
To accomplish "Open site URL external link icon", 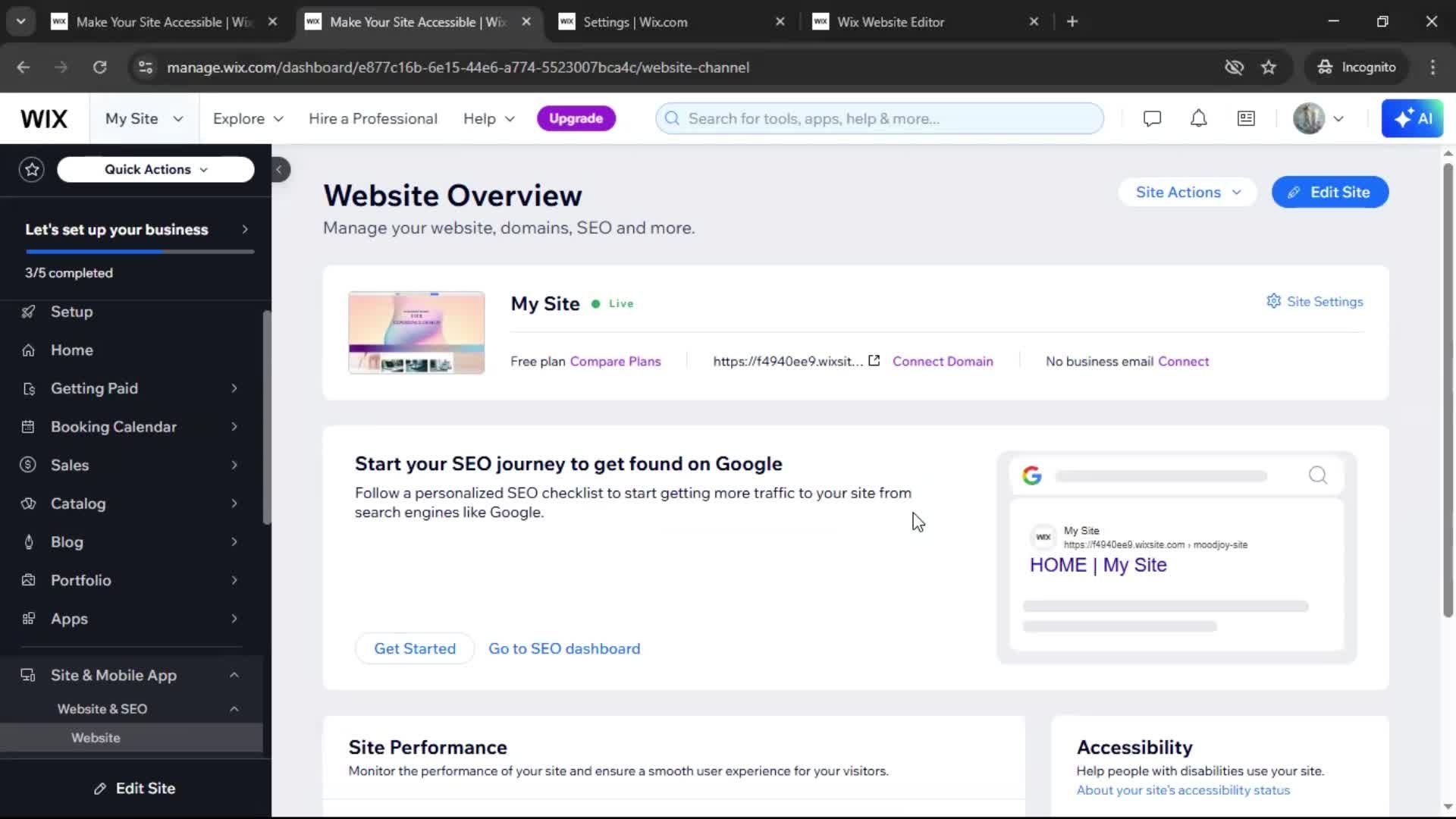I will (x=874, y=361).
